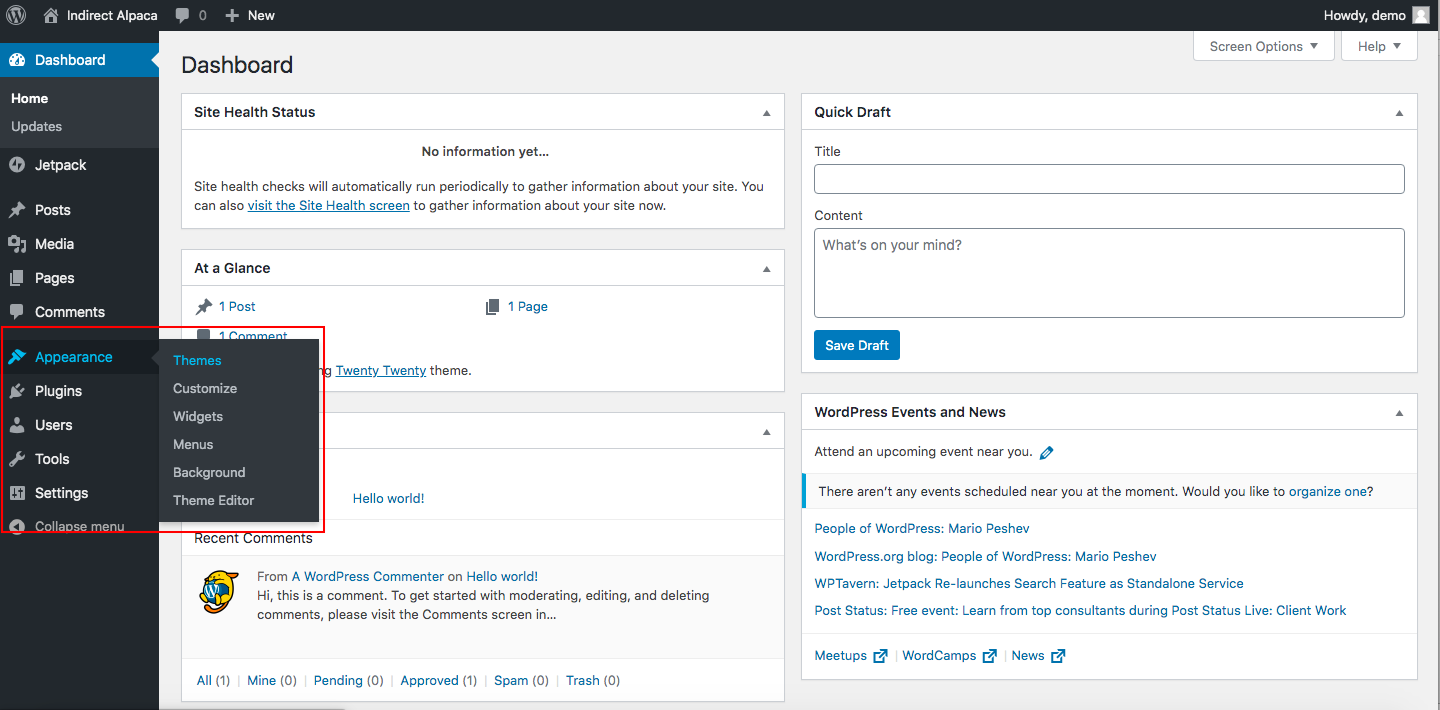Click the Tools wrench icon
The image size is (1440, 710).
[17, 459]
